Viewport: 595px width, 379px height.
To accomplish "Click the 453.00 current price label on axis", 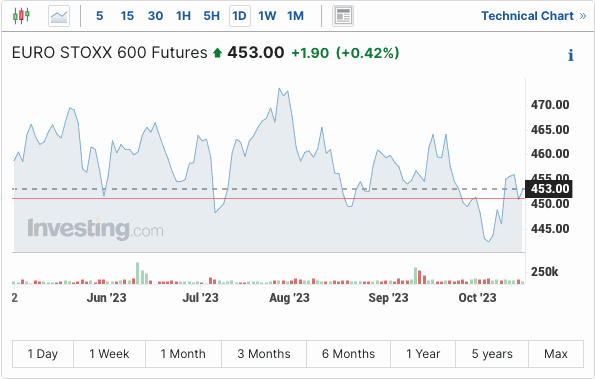I will 549,189.
